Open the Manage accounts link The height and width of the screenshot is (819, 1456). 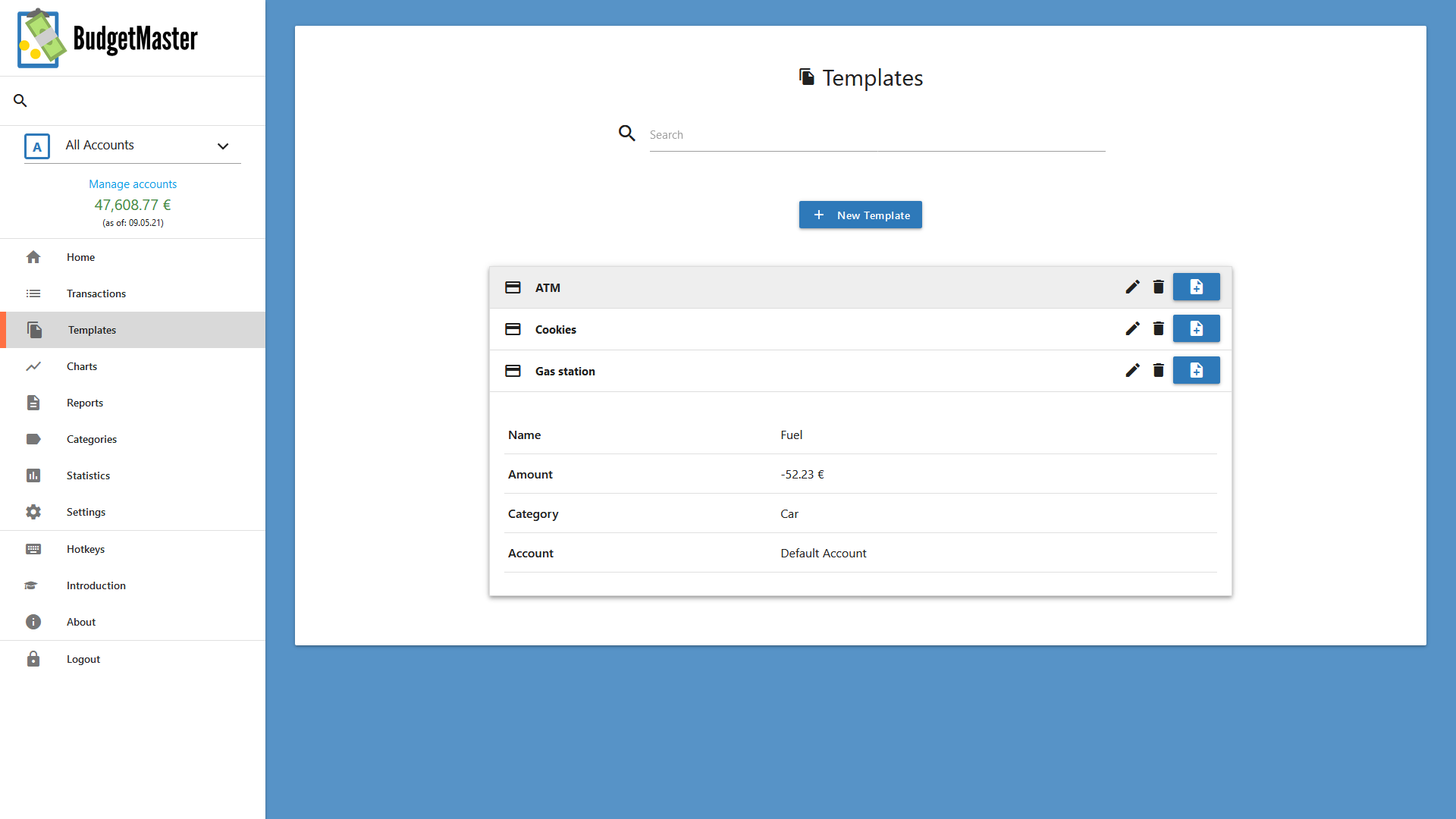point(133,184)
